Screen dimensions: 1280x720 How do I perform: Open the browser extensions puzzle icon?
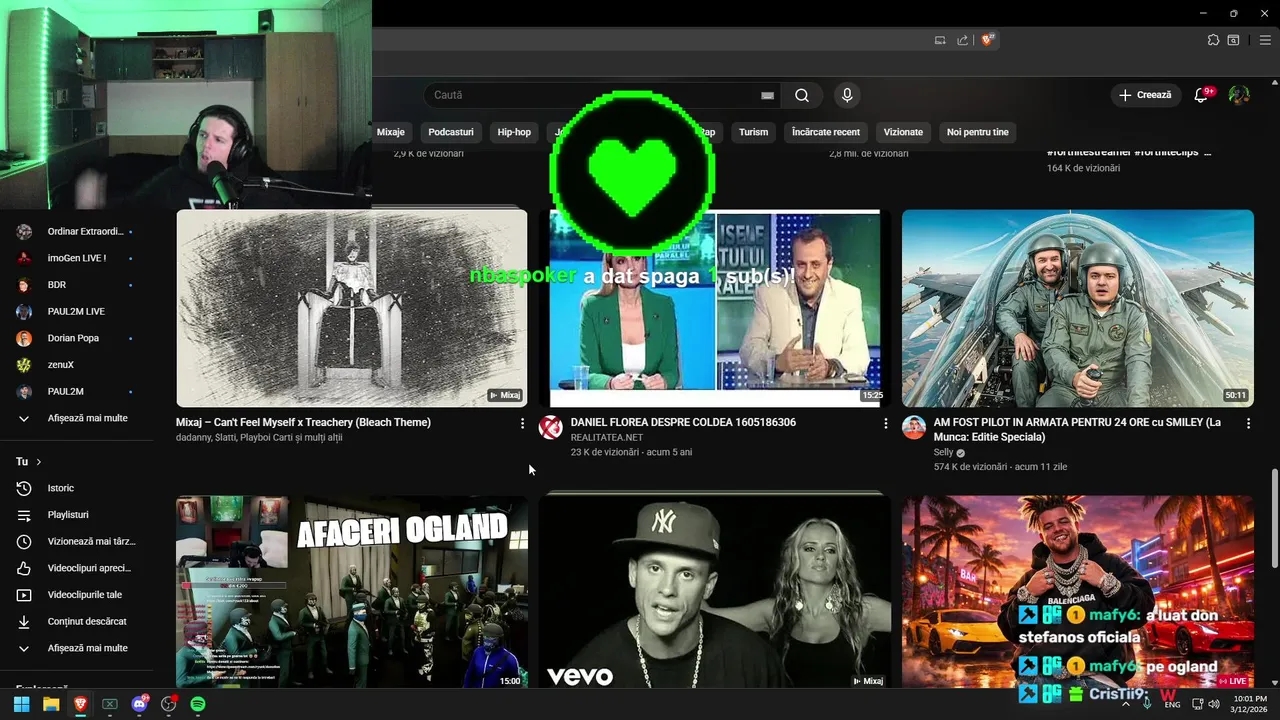(x=1213, y=40)
